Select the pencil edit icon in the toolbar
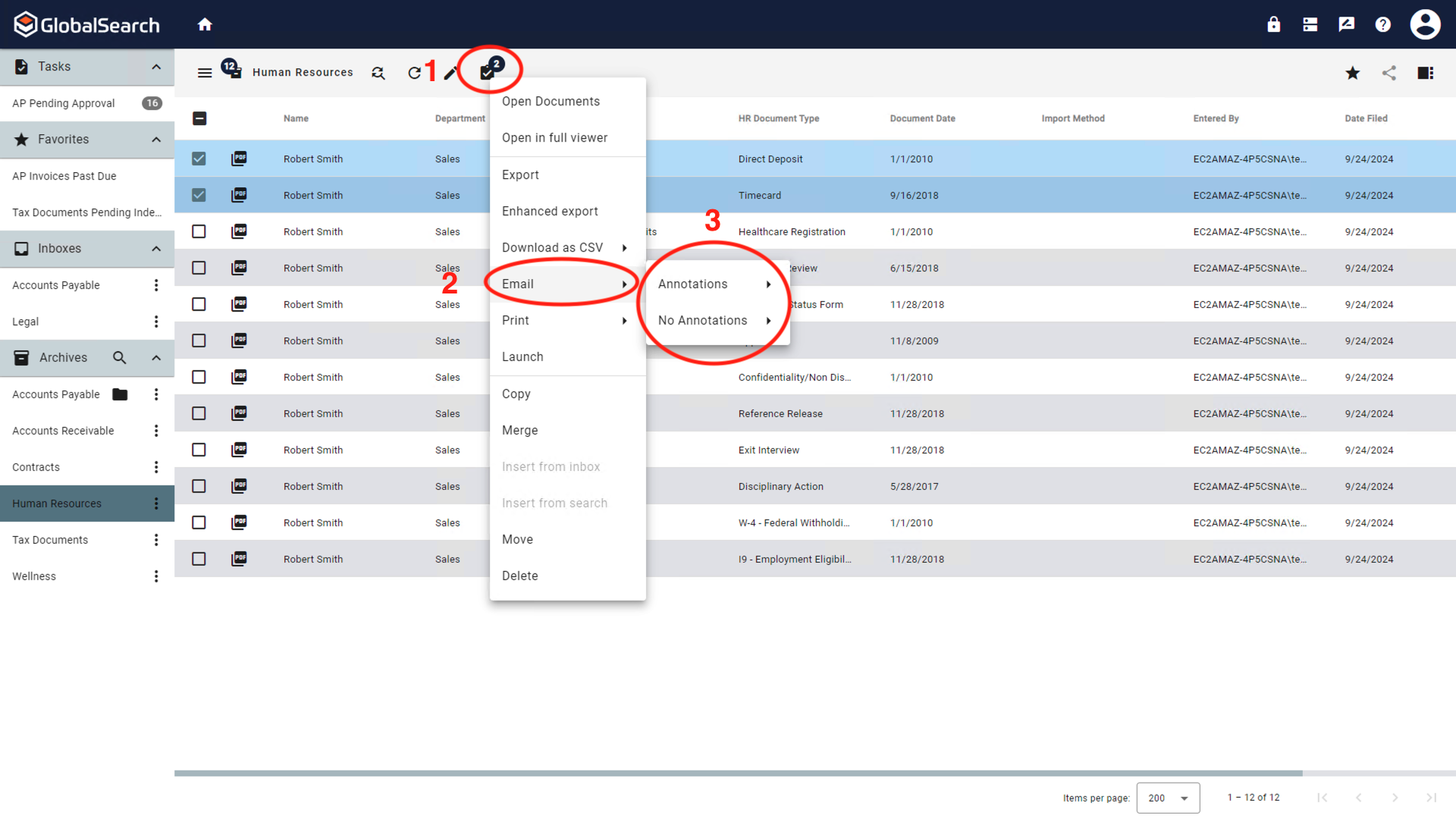The image size is (1456, 819). (x=451, y=73)
